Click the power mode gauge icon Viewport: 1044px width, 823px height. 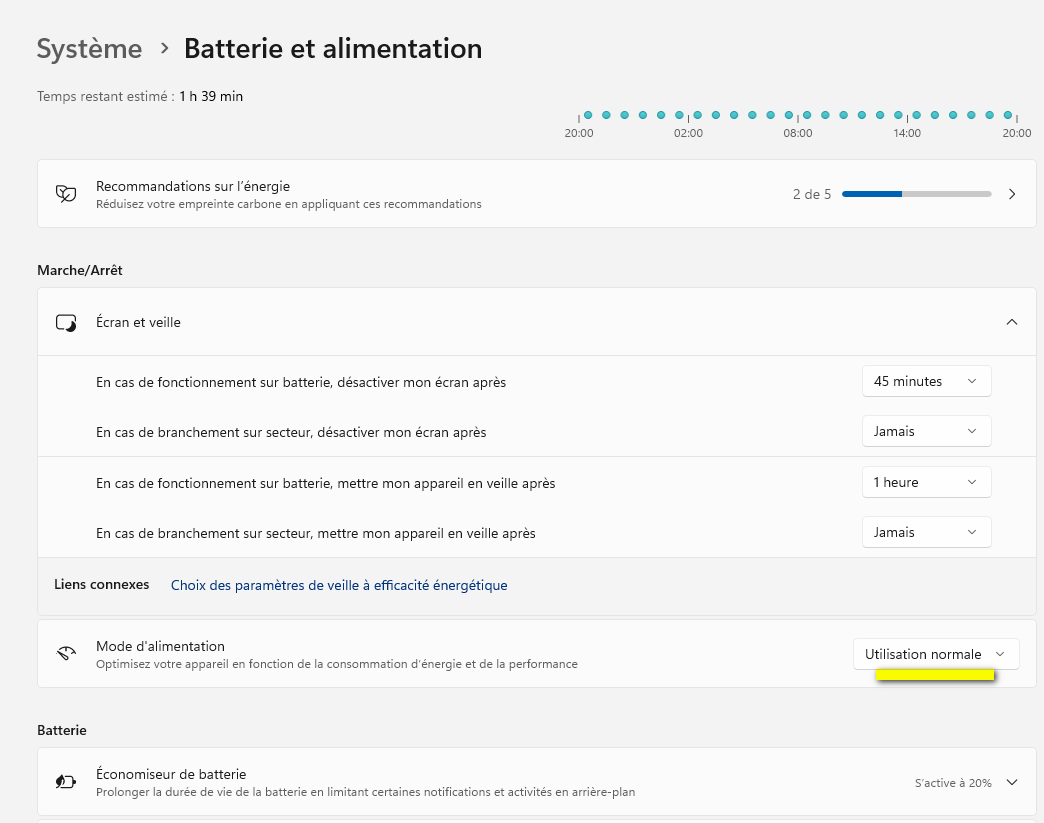[x=66, y=654]
